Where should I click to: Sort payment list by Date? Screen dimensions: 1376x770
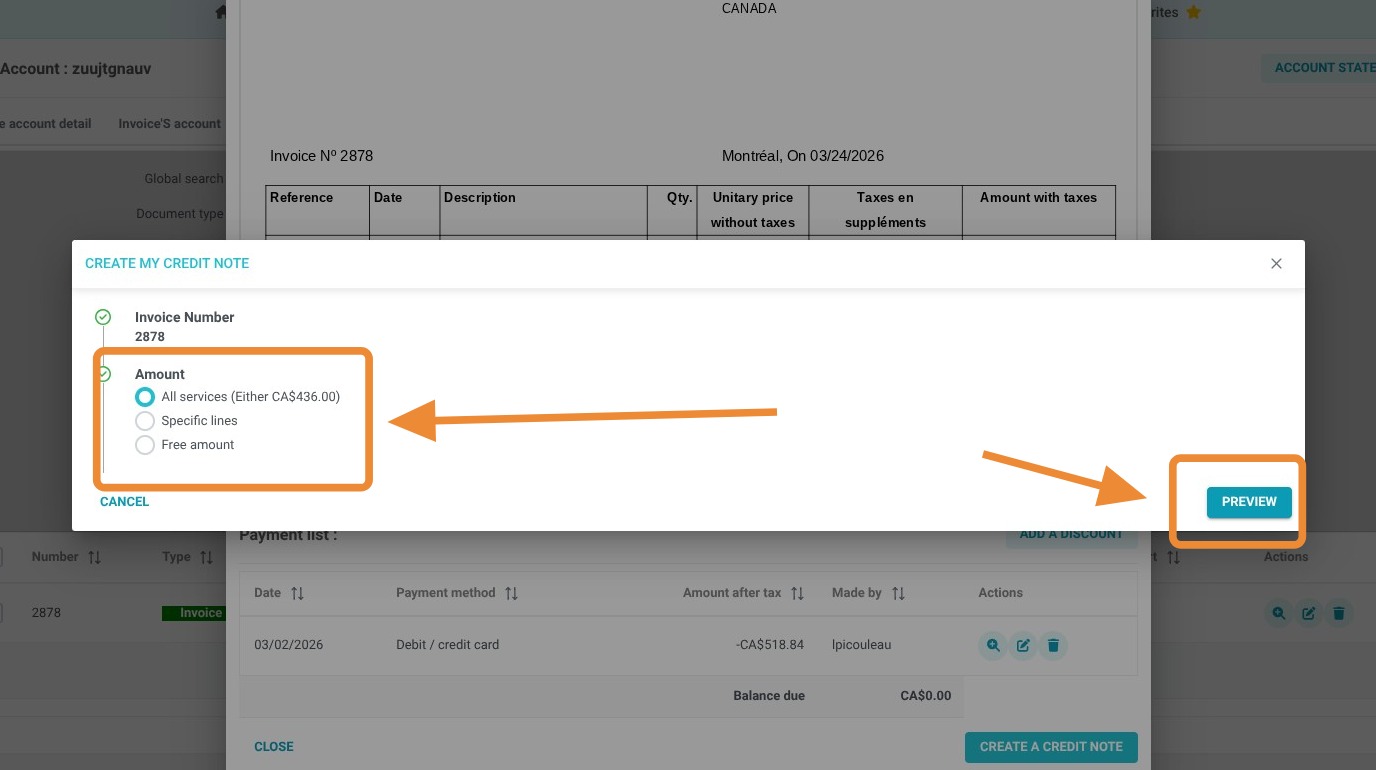click(297, 594)
